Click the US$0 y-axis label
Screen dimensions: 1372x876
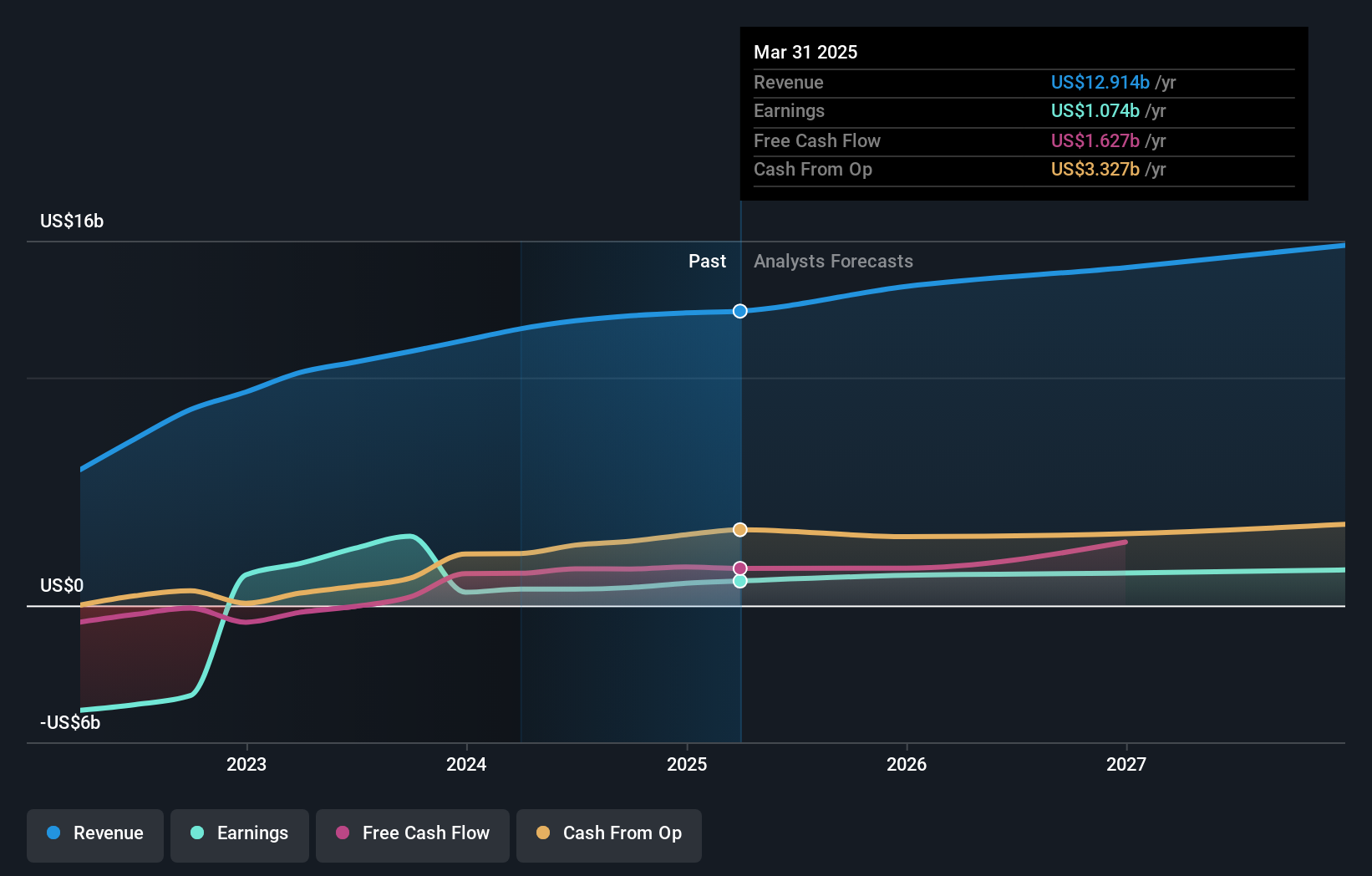point(62,585)
